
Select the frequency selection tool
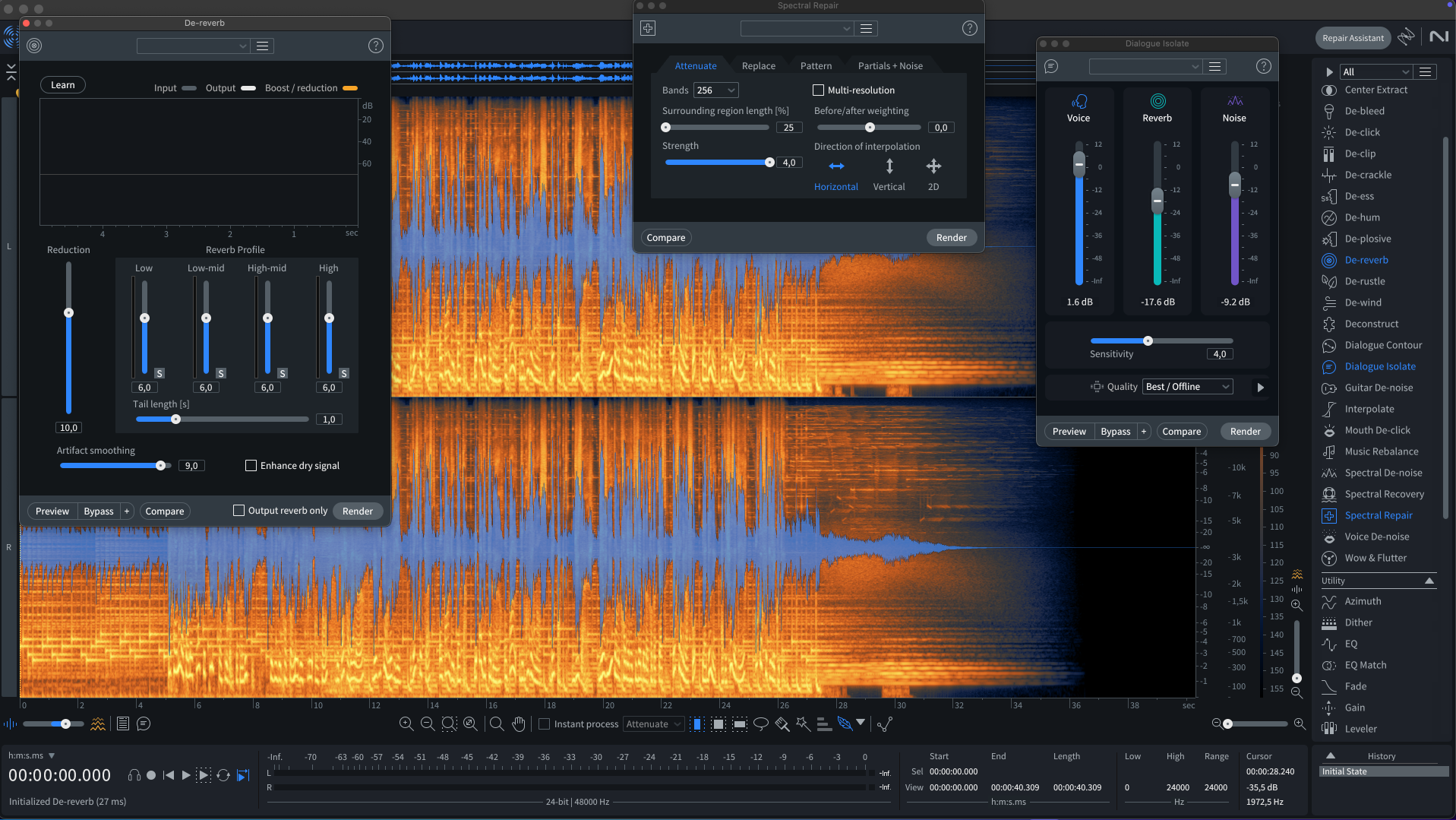(x=740, y=724)
